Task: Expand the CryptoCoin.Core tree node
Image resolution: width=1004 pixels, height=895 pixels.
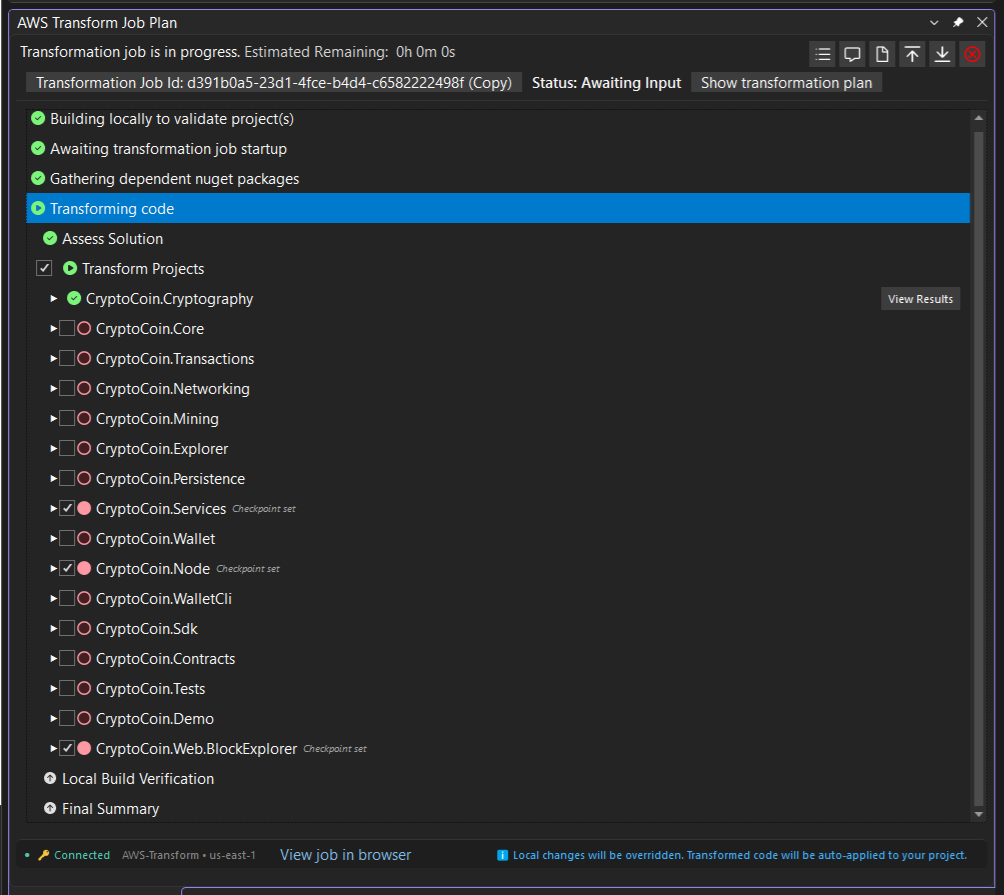Action: (x=54, y=328)
